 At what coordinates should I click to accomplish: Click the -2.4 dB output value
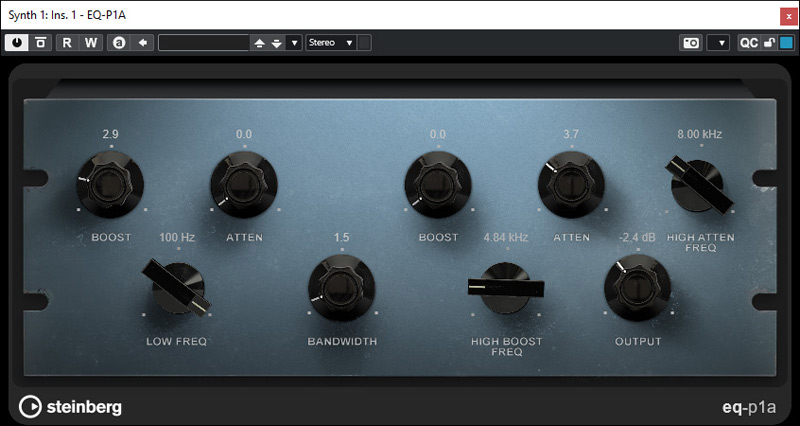tap(638, 237)
